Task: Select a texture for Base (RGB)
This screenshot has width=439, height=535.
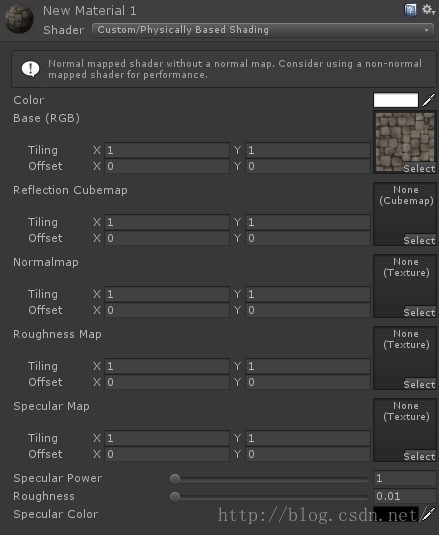Action: pyautogui.click(x=419, y=169)
